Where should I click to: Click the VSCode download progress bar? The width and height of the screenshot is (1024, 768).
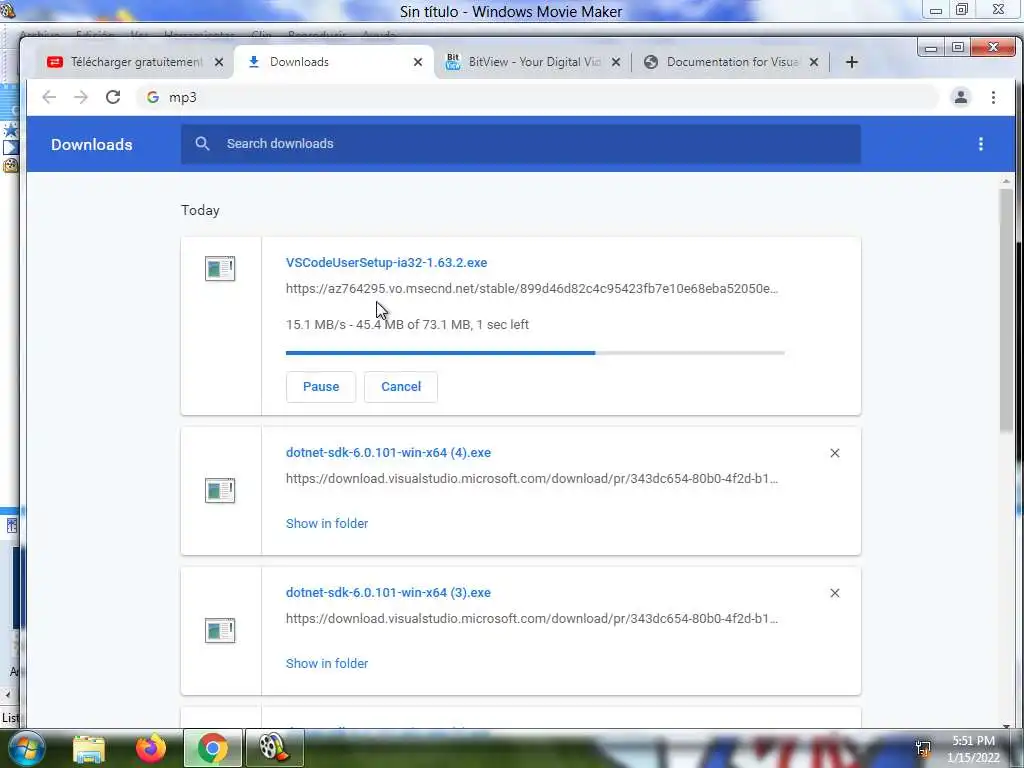coord(535,353)
